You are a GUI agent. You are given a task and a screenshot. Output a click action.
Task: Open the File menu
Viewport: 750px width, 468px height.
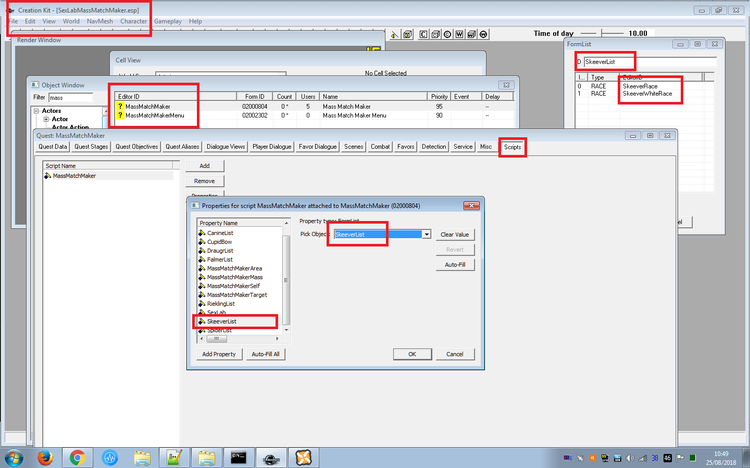[x=13, y=21]
